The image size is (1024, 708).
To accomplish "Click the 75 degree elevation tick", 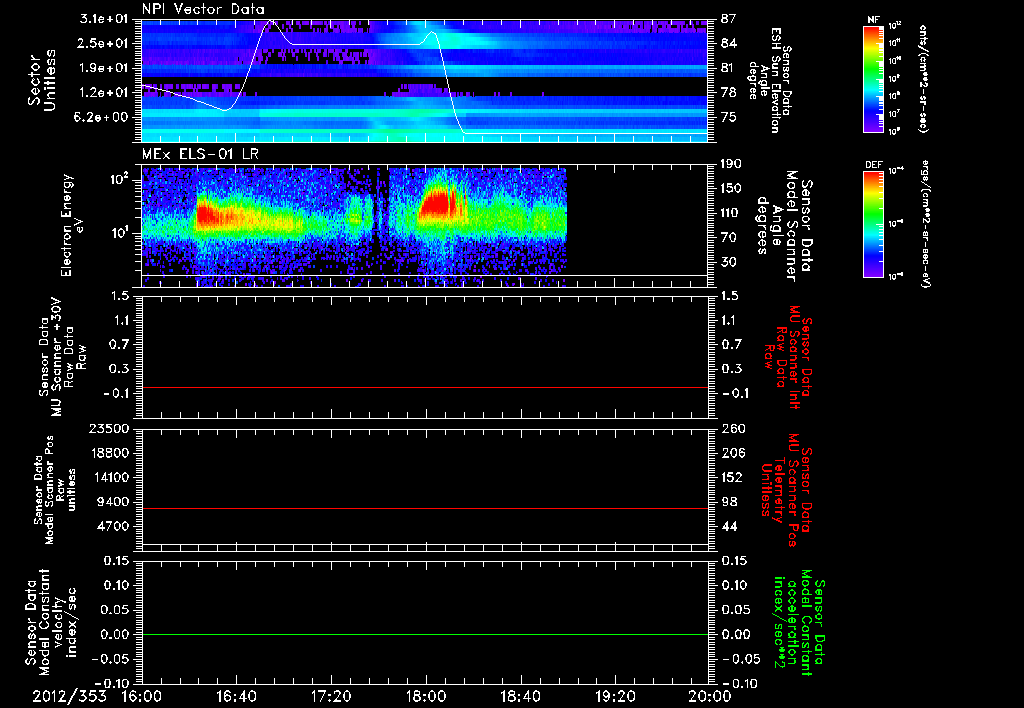I will pyautogui.click(x=729, y=117).
